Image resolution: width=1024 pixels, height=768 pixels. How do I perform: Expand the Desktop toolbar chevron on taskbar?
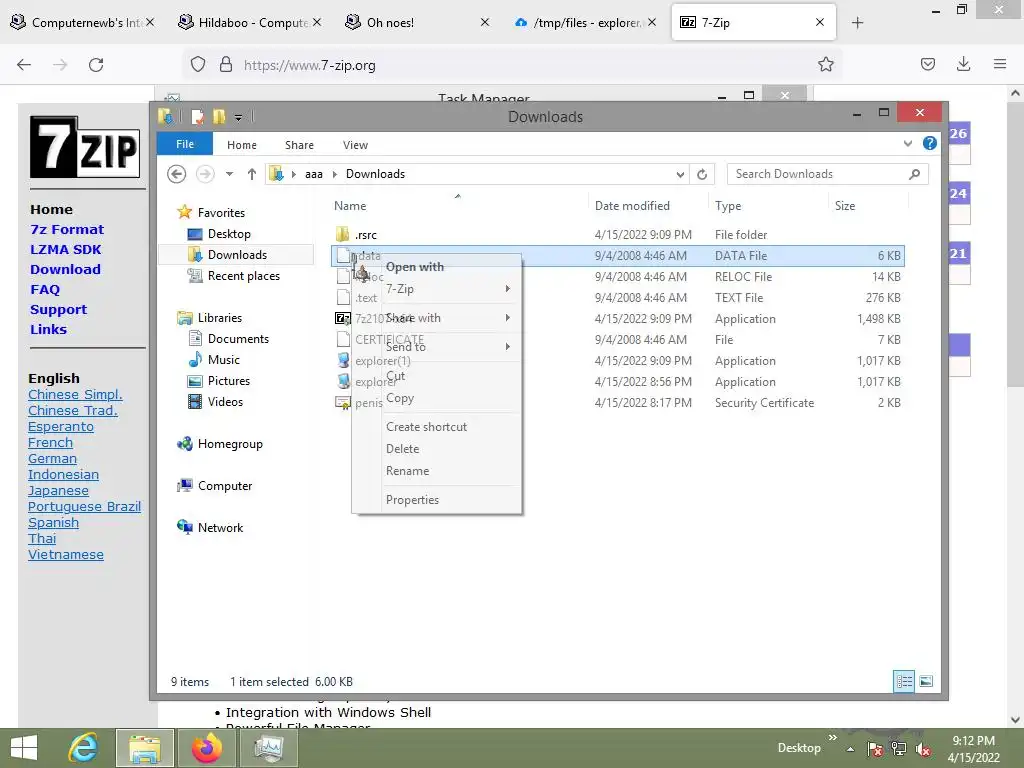pyautogui.click(x=833, y=738)
